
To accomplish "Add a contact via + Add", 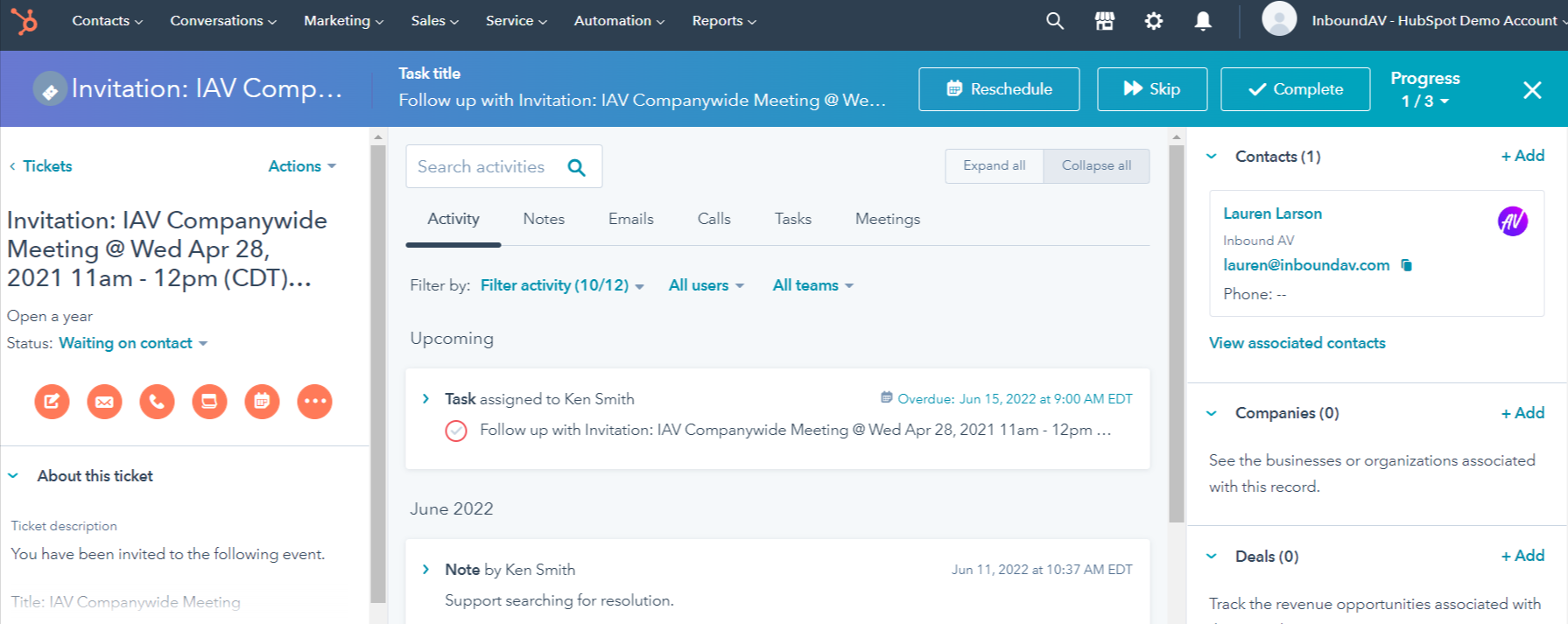I will tap(1522, 156).
